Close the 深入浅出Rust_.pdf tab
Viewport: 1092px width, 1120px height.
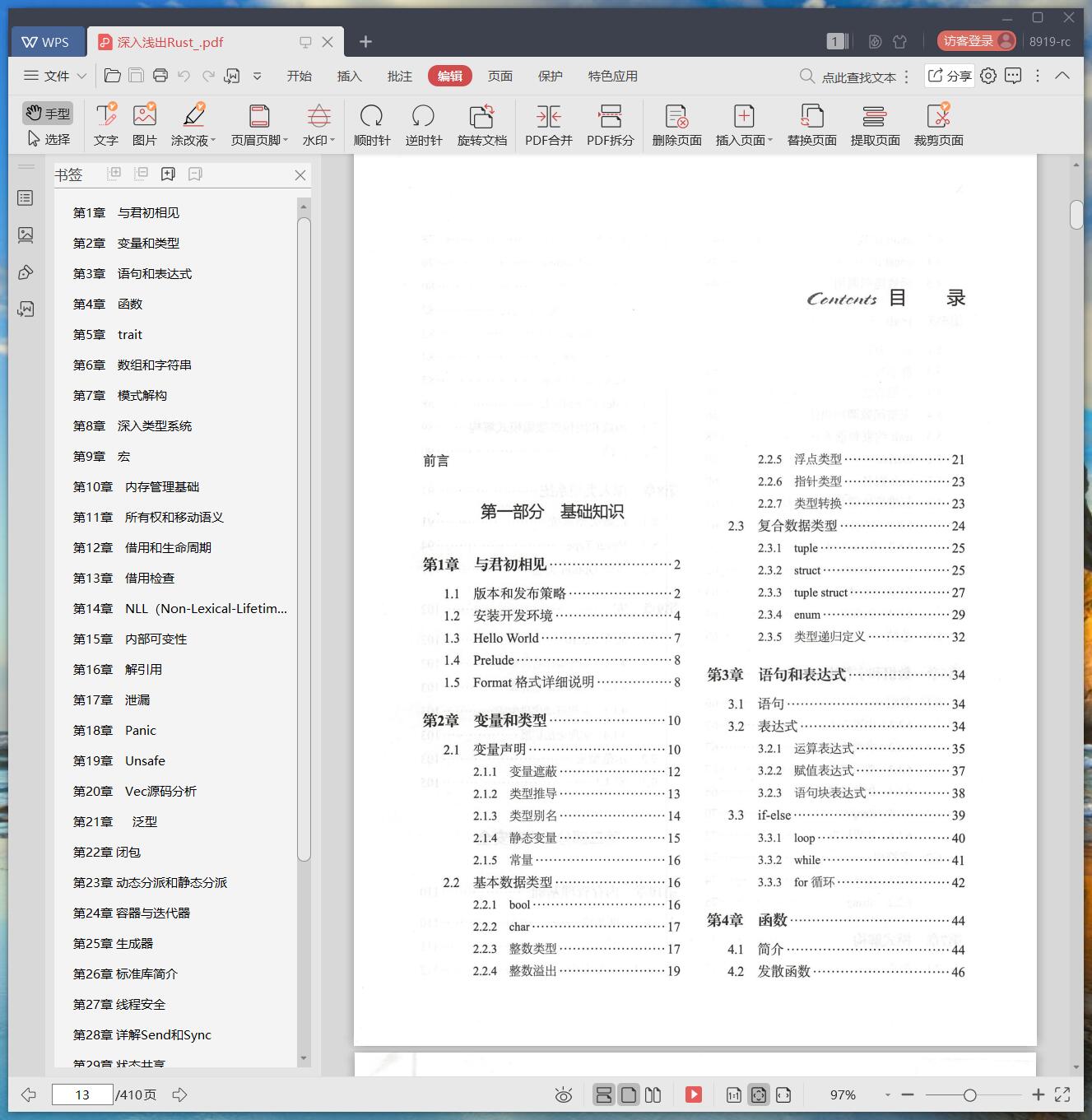coord(328,42)
